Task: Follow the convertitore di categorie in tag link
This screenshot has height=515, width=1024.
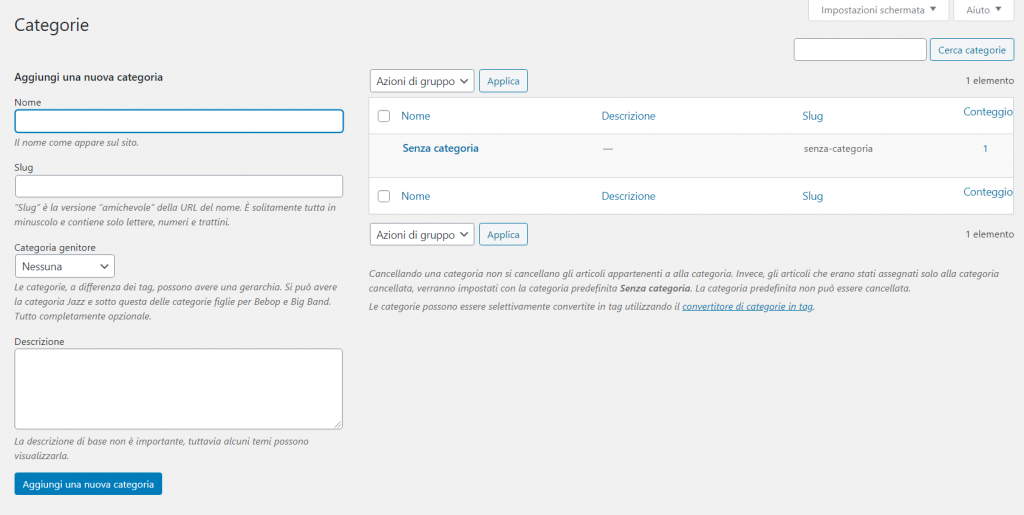Action: (x=747, y=307)
